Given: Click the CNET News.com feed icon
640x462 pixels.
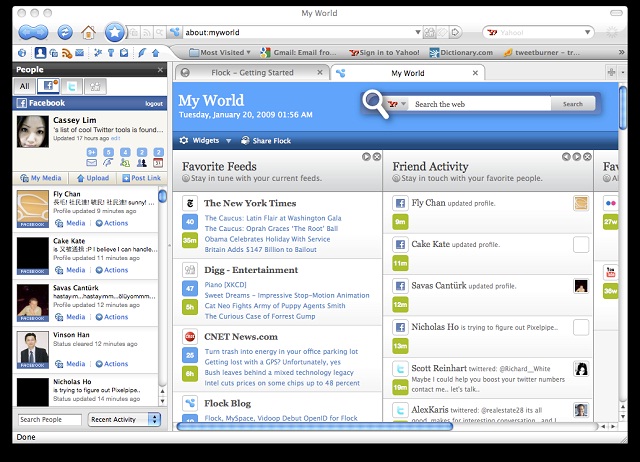Looking at the screenshot, I should click(190, 336).
